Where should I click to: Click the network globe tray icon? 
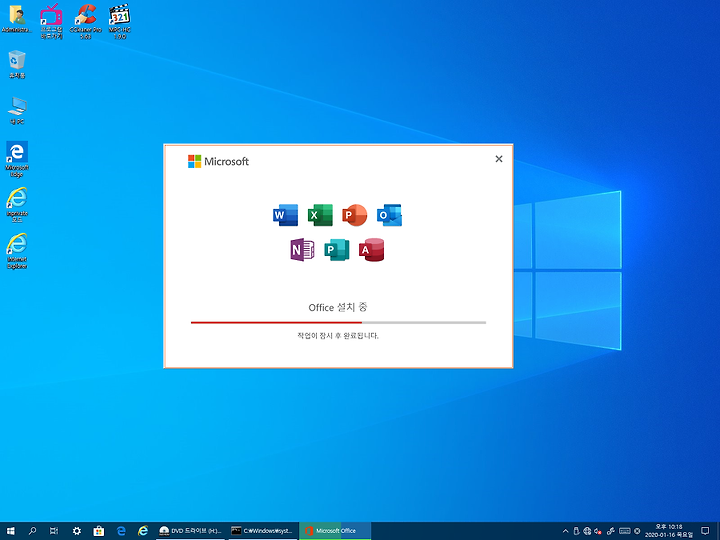pyautogui.click(x=587, y=531)
